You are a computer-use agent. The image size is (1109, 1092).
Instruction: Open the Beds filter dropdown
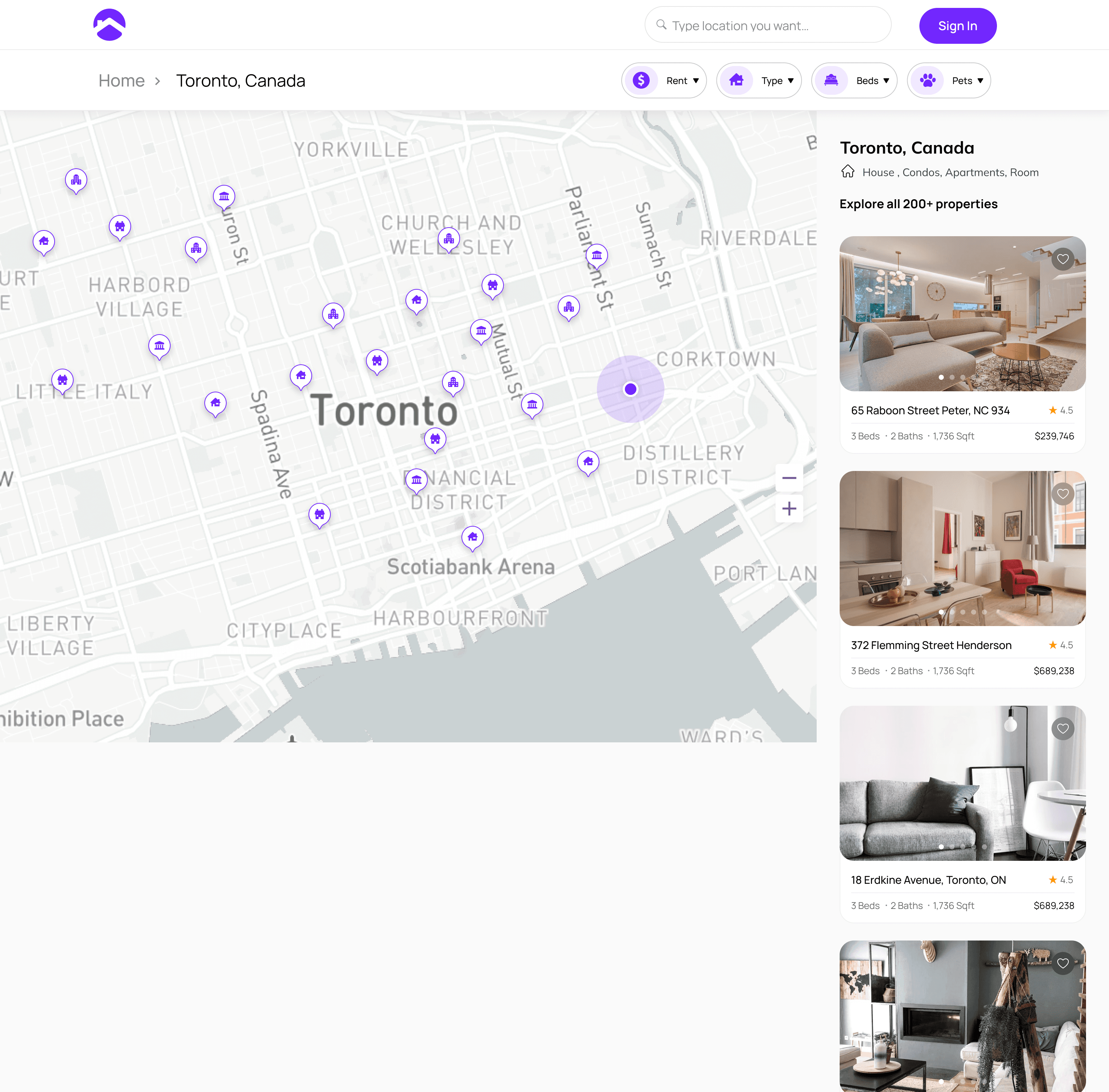pyautogui.click(x=854, y=81)
